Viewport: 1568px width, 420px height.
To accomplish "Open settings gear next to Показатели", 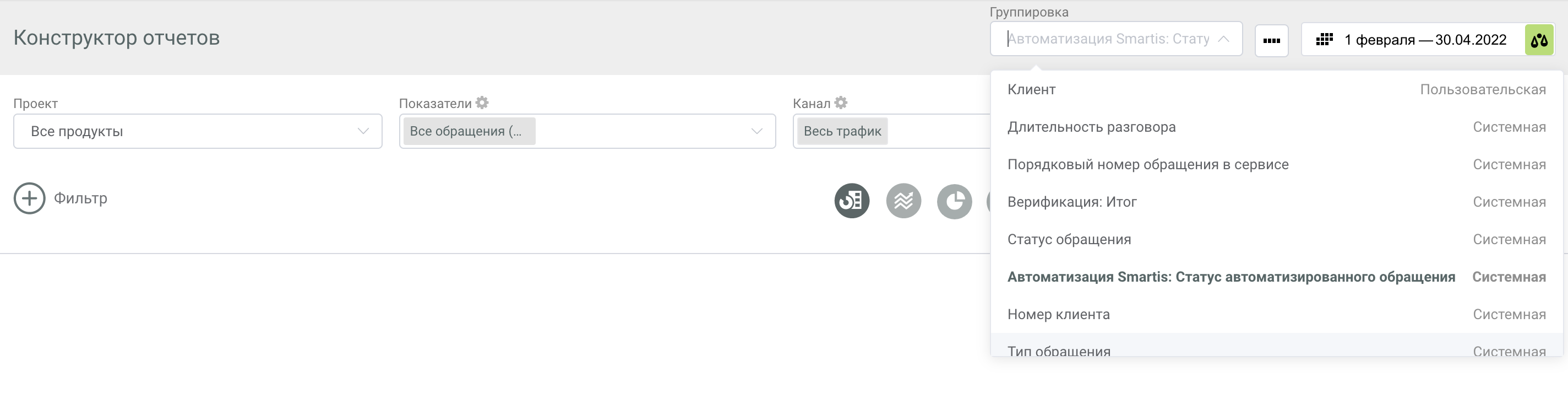I will click(482, 103).
